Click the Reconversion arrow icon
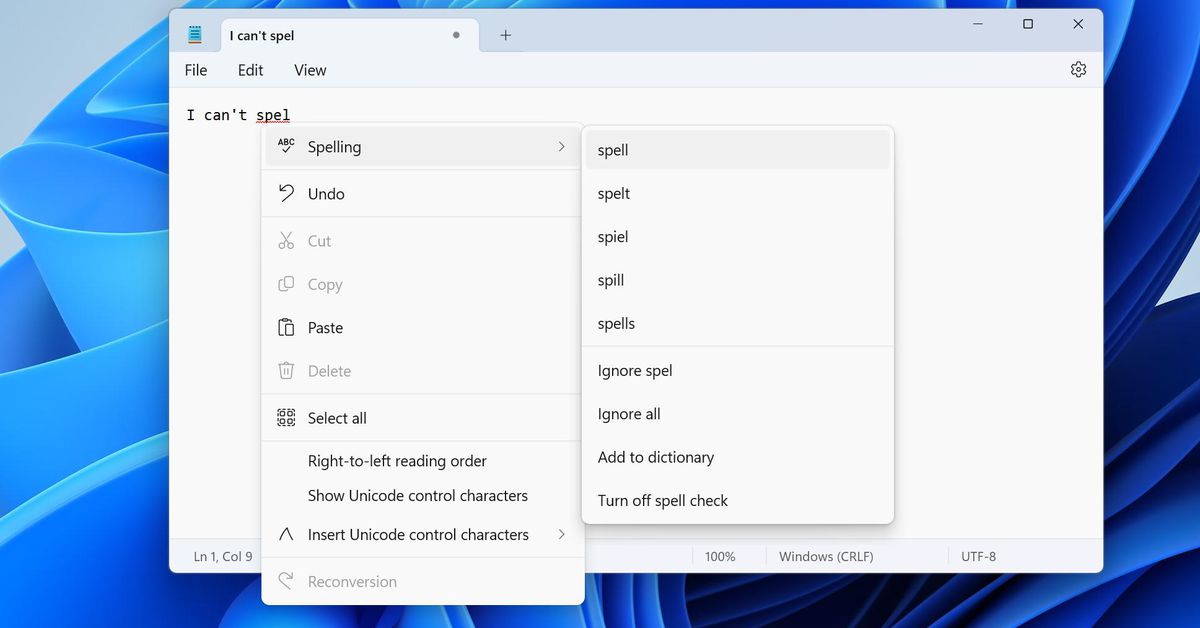The height and width of the screenshot is (628, 1200). 286,581
